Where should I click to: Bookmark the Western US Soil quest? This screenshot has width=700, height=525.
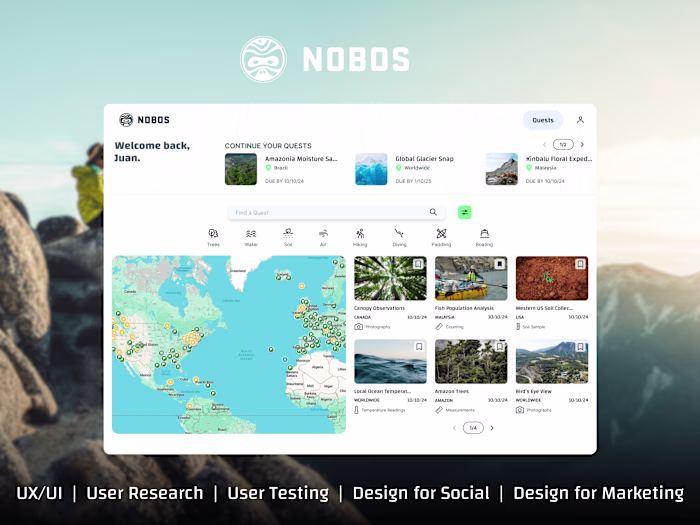click(x=580, y=264)
